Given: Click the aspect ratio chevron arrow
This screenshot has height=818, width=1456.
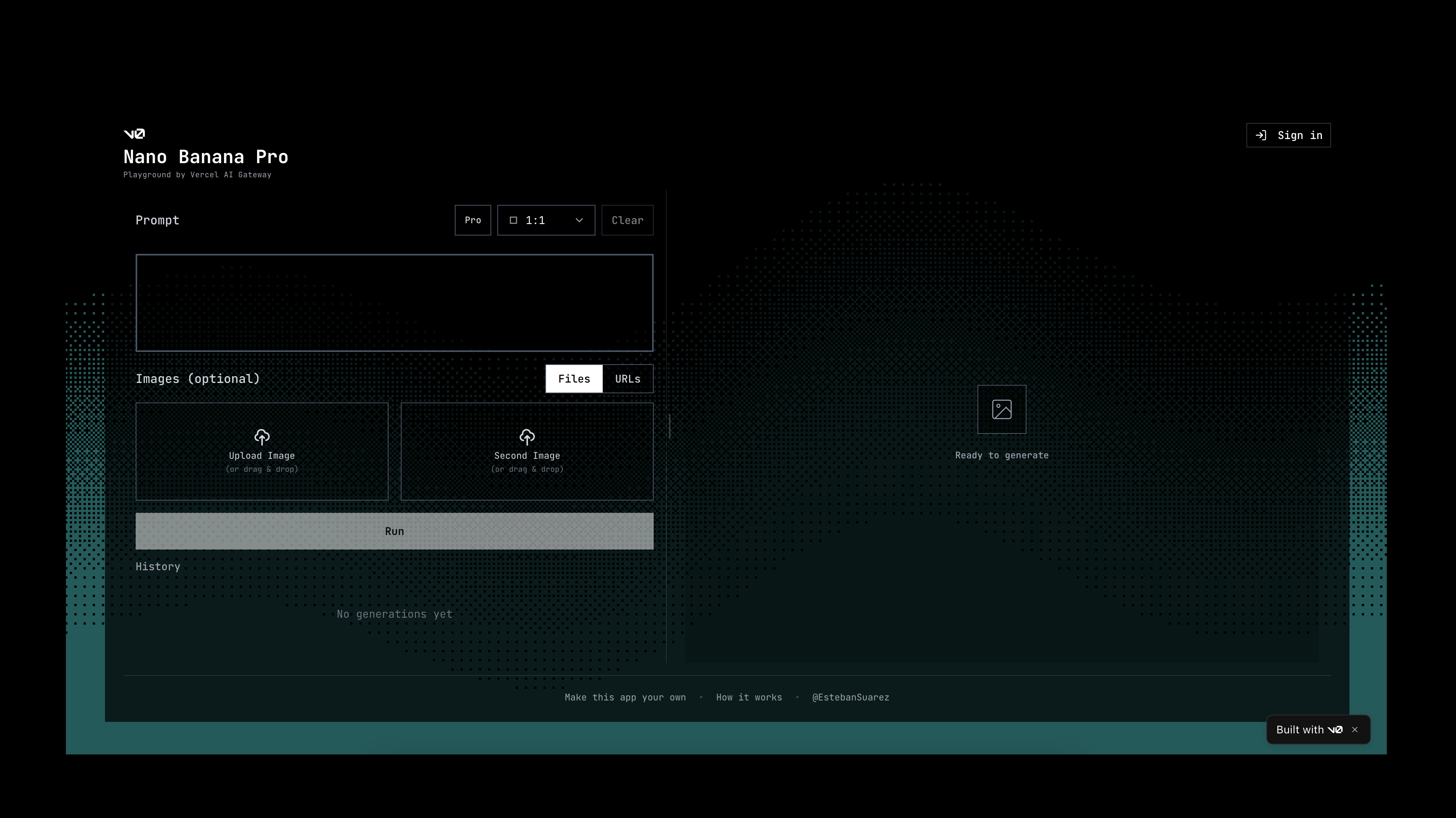Looking at the screenshot, I should click(x=579, y=220).
